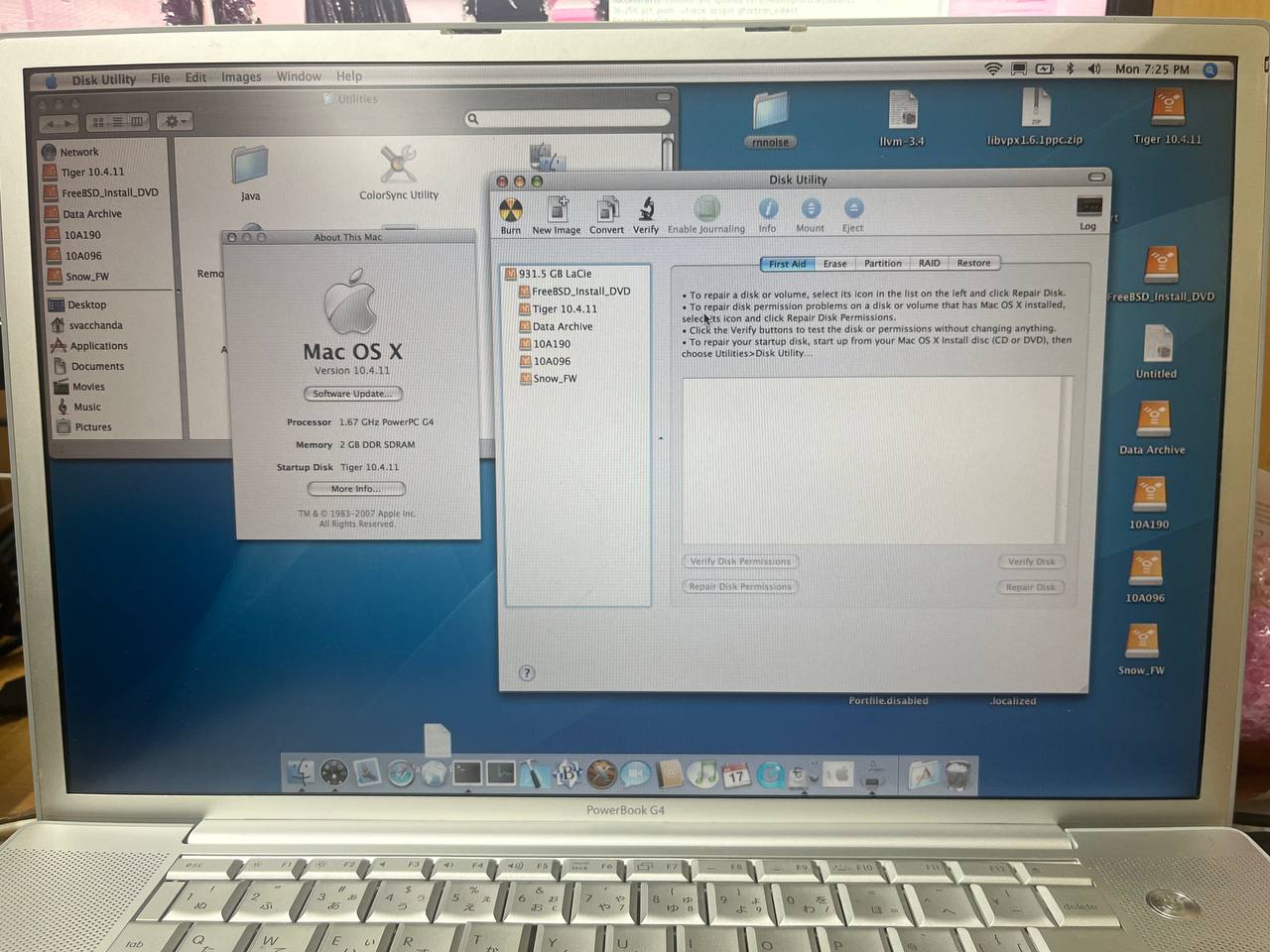Click the Disk Utility toolbar hide pill button

coord(1096,178)
